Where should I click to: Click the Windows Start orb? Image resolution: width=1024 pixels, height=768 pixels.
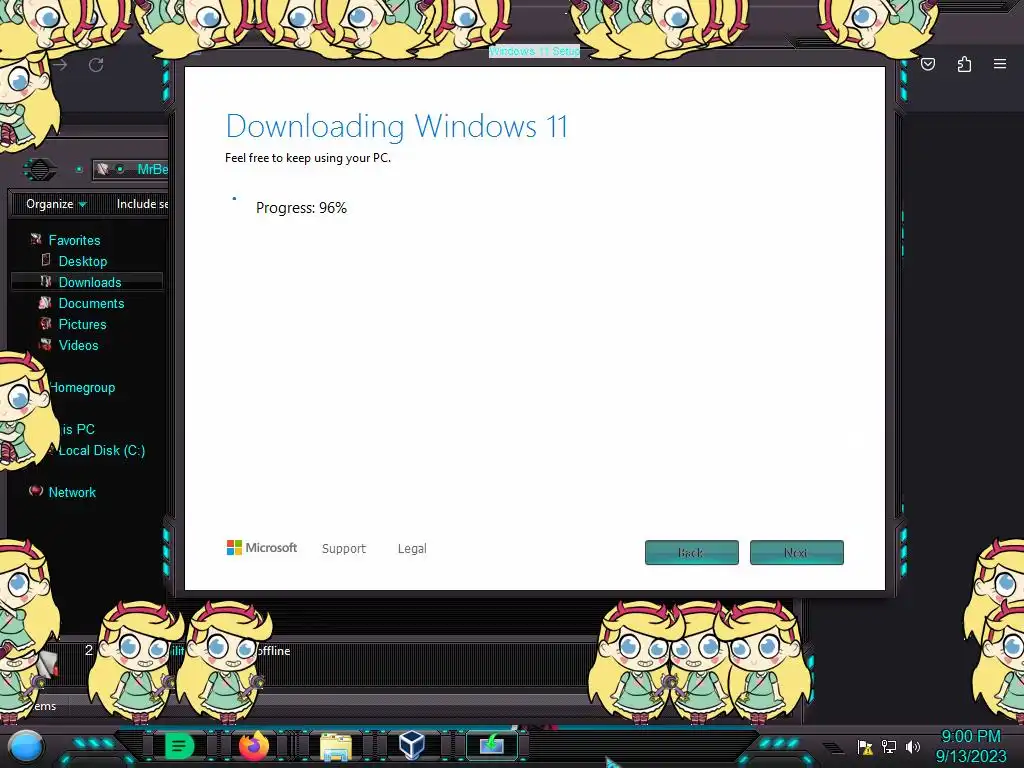(x=26, y=746)
